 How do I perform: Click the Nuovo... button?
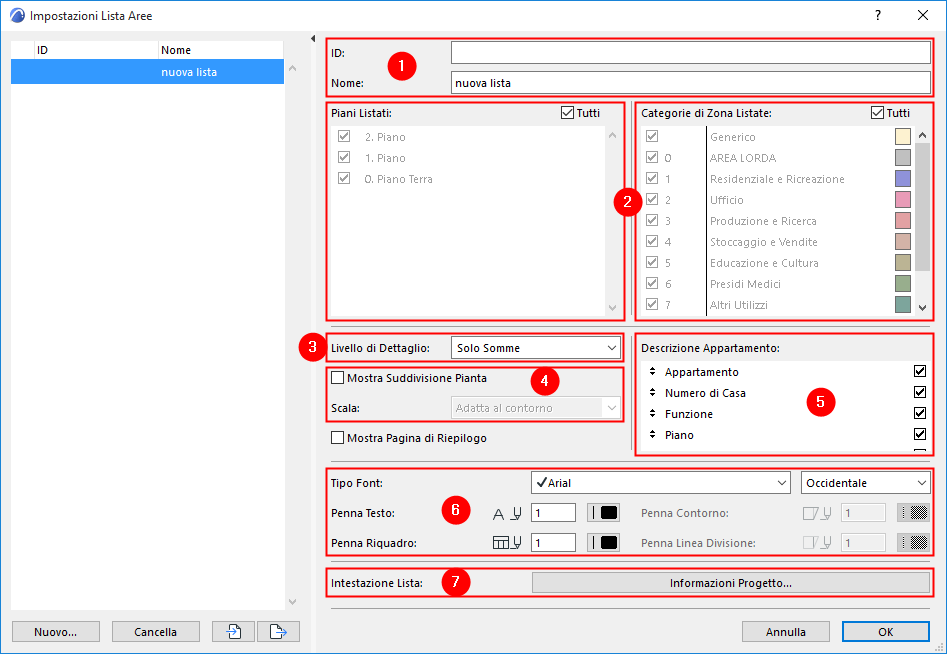(56, 632)
